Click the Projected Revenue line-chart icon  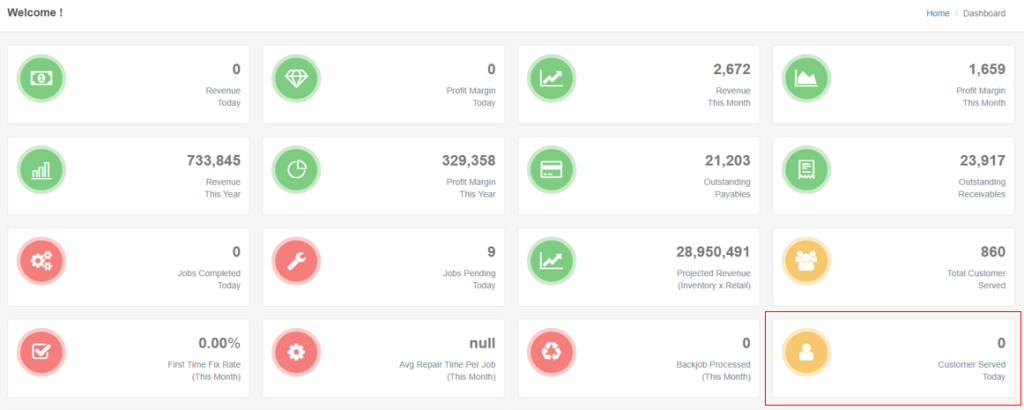551,261
